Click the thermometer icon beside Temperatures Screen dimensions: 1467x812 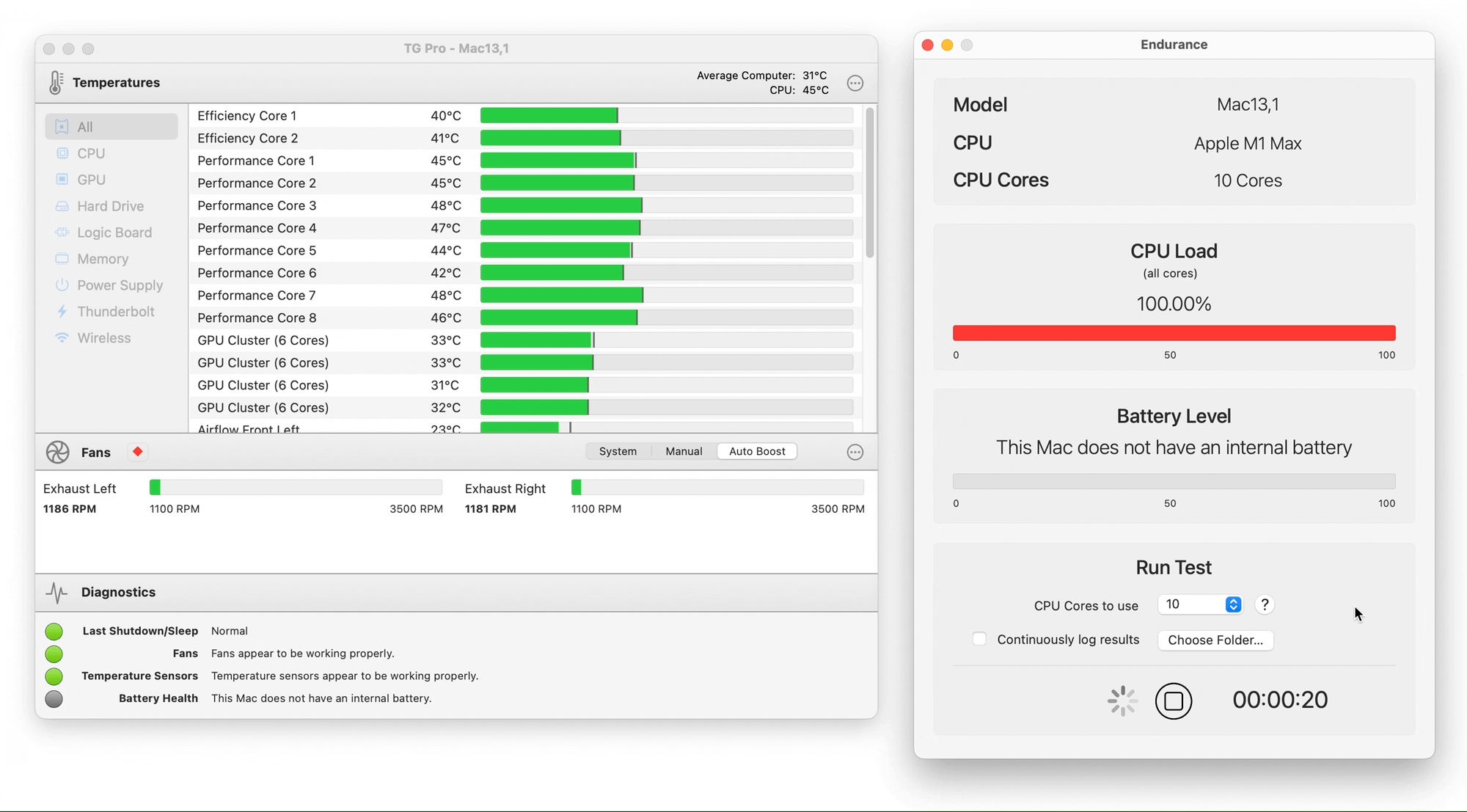coord(56,82)
